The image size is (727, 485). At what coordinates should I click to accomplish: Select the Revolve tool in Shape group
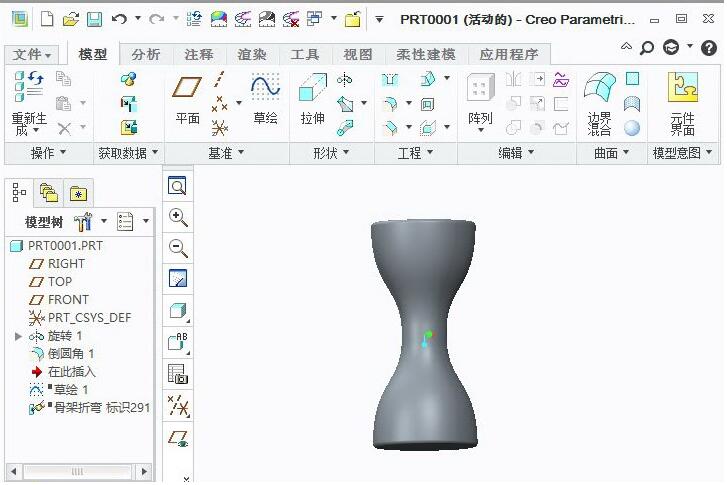pos(344,80)
